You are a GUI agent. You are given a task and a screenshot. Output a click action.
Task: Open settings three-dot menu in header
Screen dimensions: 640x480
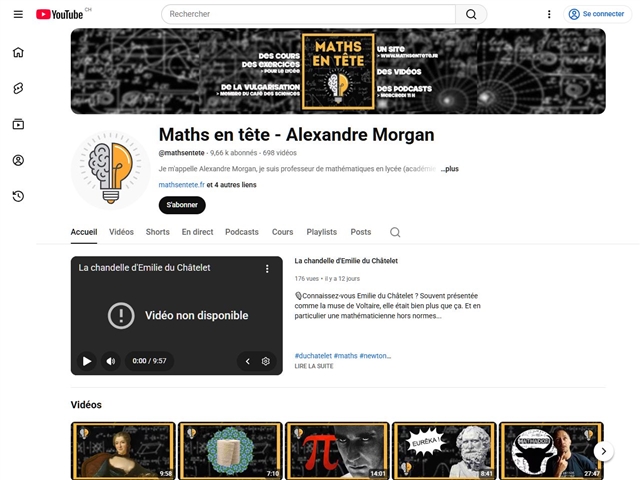[549, 14]
